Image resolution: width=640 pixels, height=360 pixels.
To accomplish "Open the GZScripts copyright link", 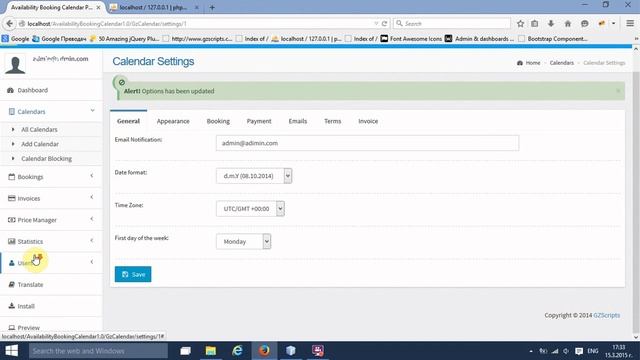I will click(x=607, y=315).
